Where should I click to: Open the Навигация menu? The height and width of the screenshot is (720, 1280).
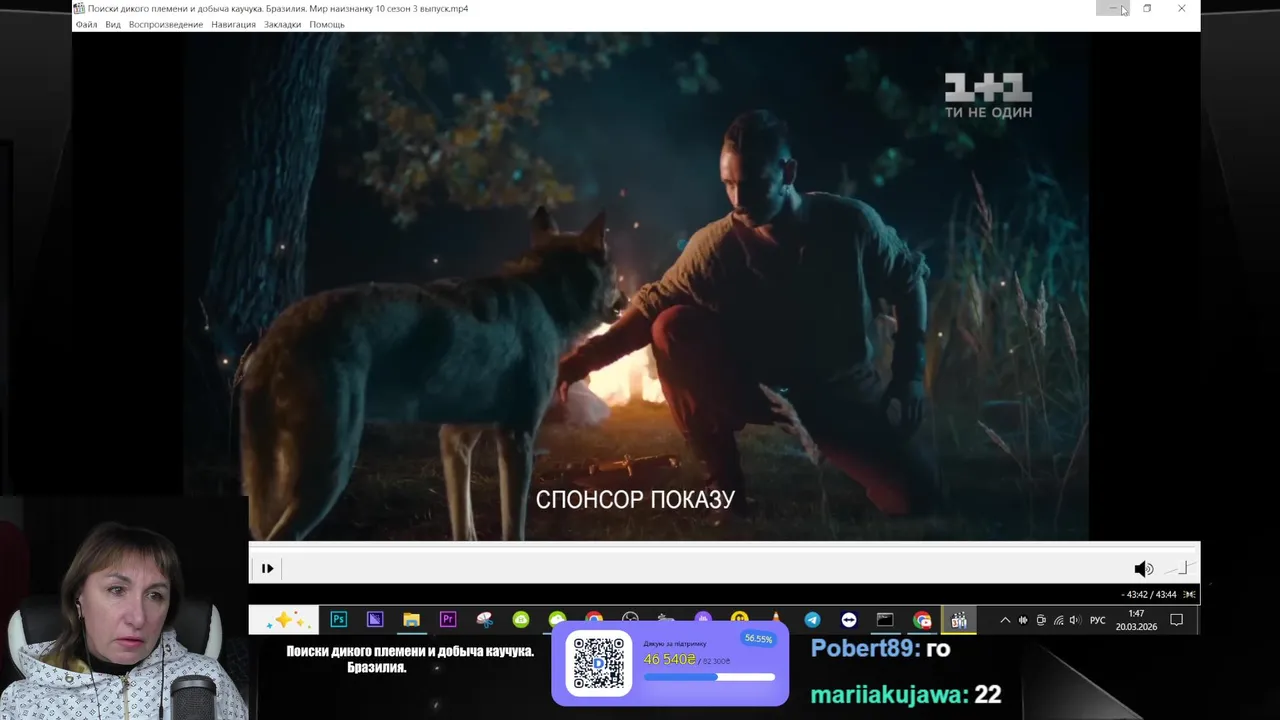233,24
